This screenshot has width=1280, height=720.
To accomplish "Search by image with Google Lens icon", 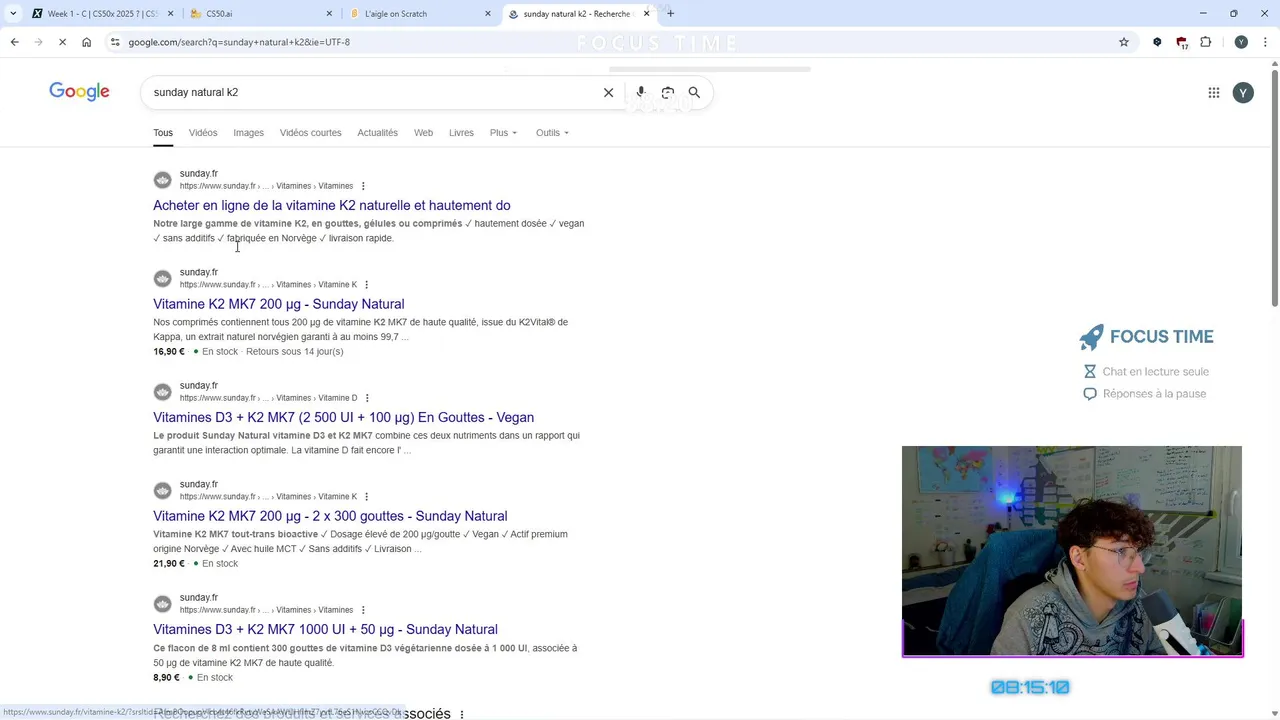I will (x=668, y=92).
